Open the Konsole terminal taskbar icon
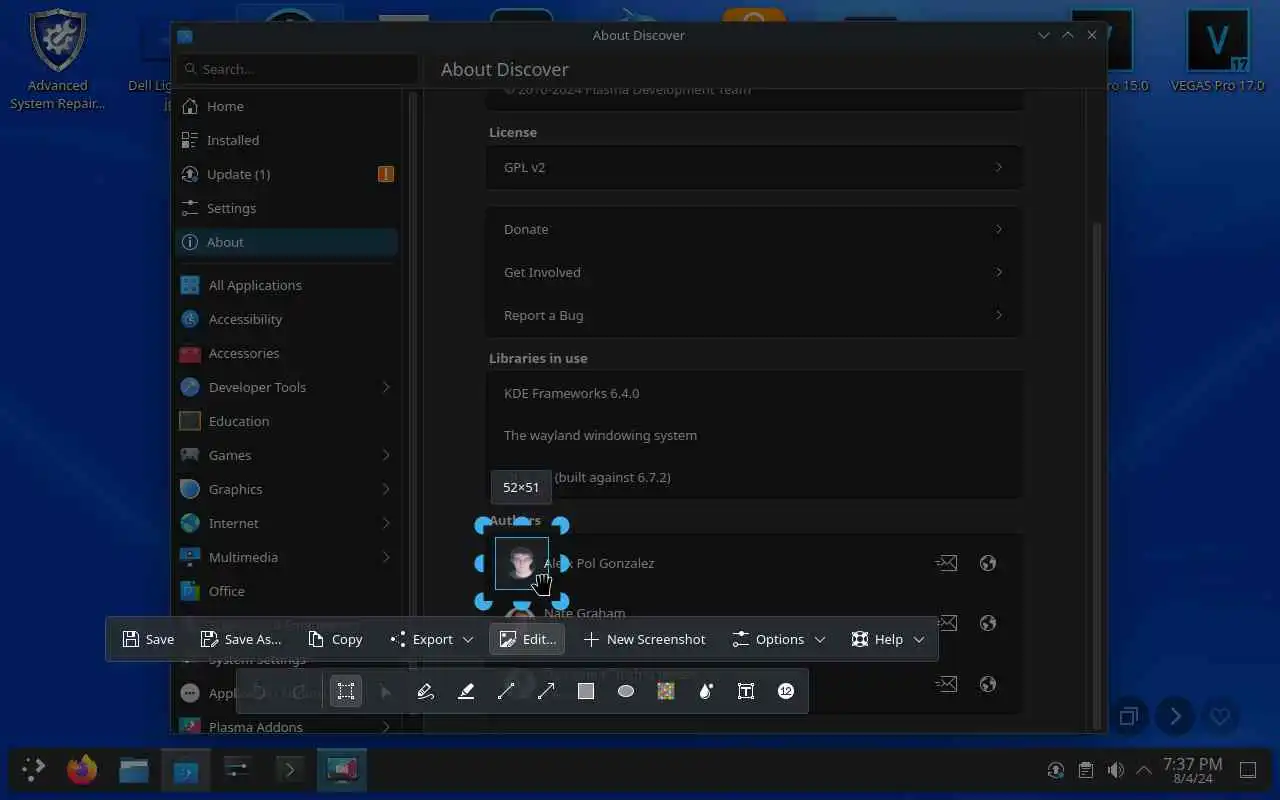 pyautogui.click(x=290, y=769)
